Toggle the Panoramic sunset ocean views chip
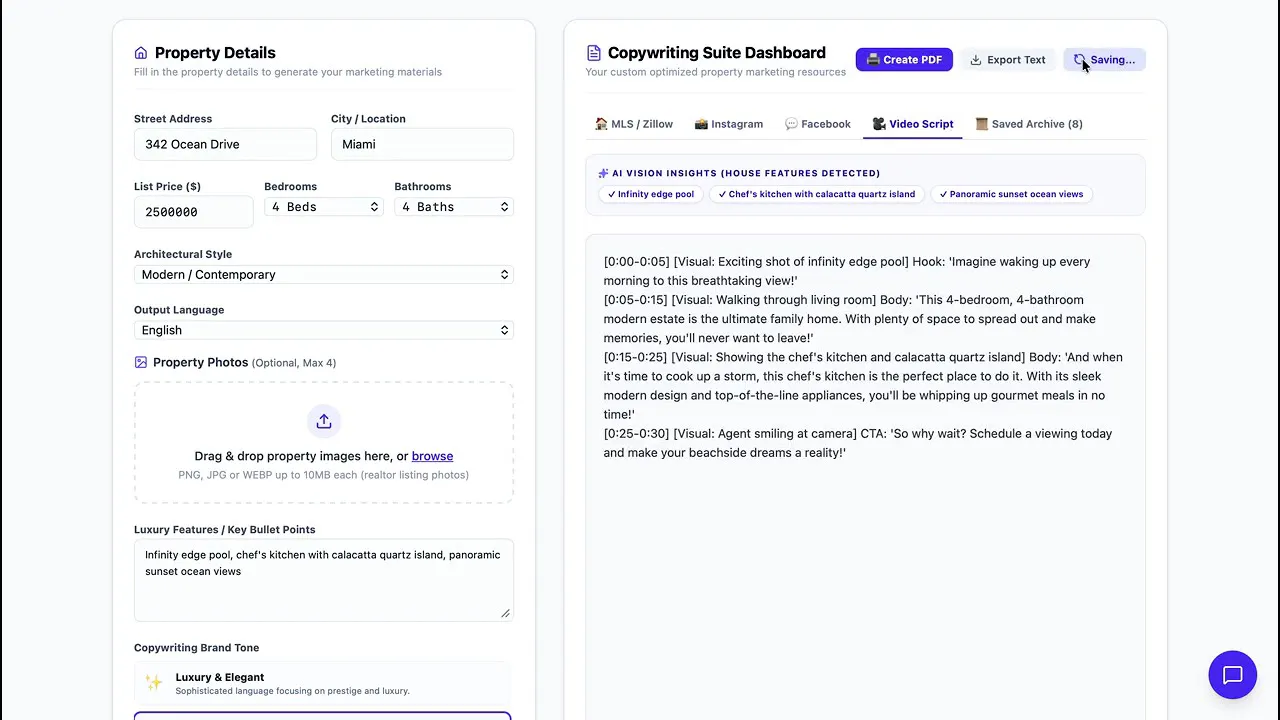The height and width of the screenshot is (720, 1280). click(1011, 194)
